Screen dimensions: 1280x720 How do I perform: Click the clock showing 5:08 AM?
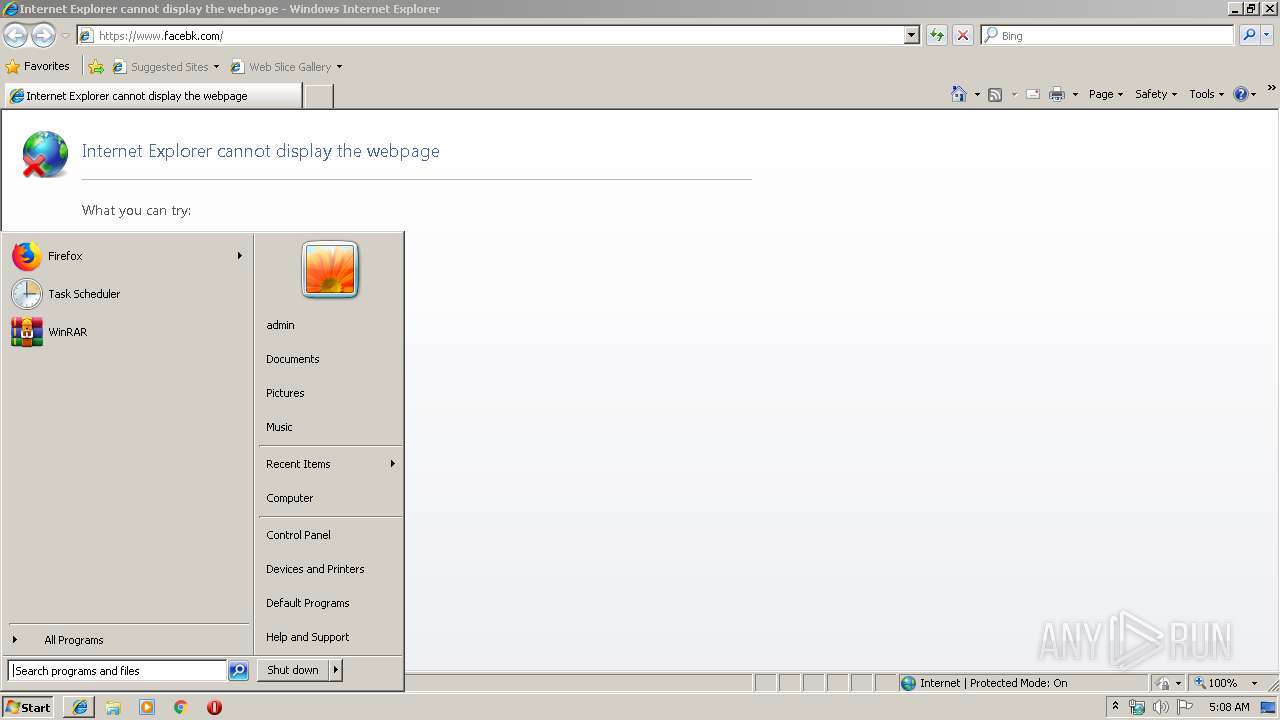coord(1228,707)
